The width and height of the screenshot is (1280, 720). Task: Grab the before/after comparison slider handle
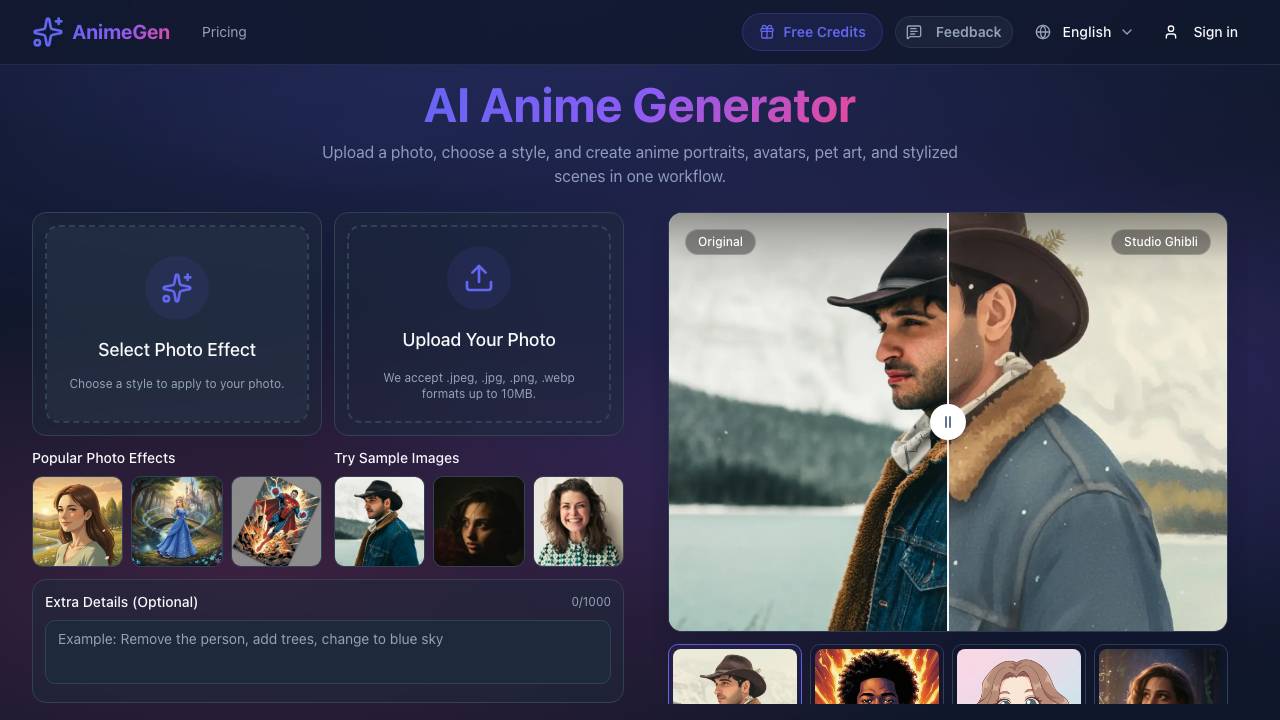948,422
